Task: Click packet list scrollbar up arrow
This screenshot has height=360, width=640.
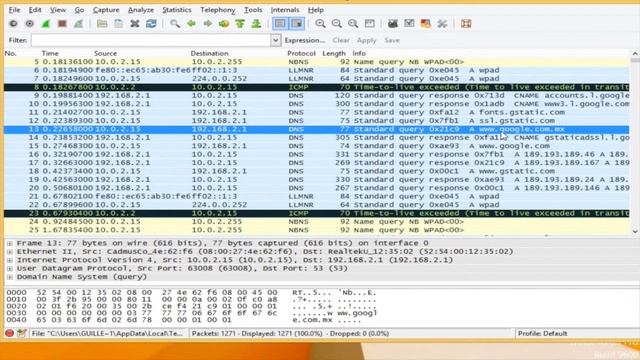Action: pos(635,53)
